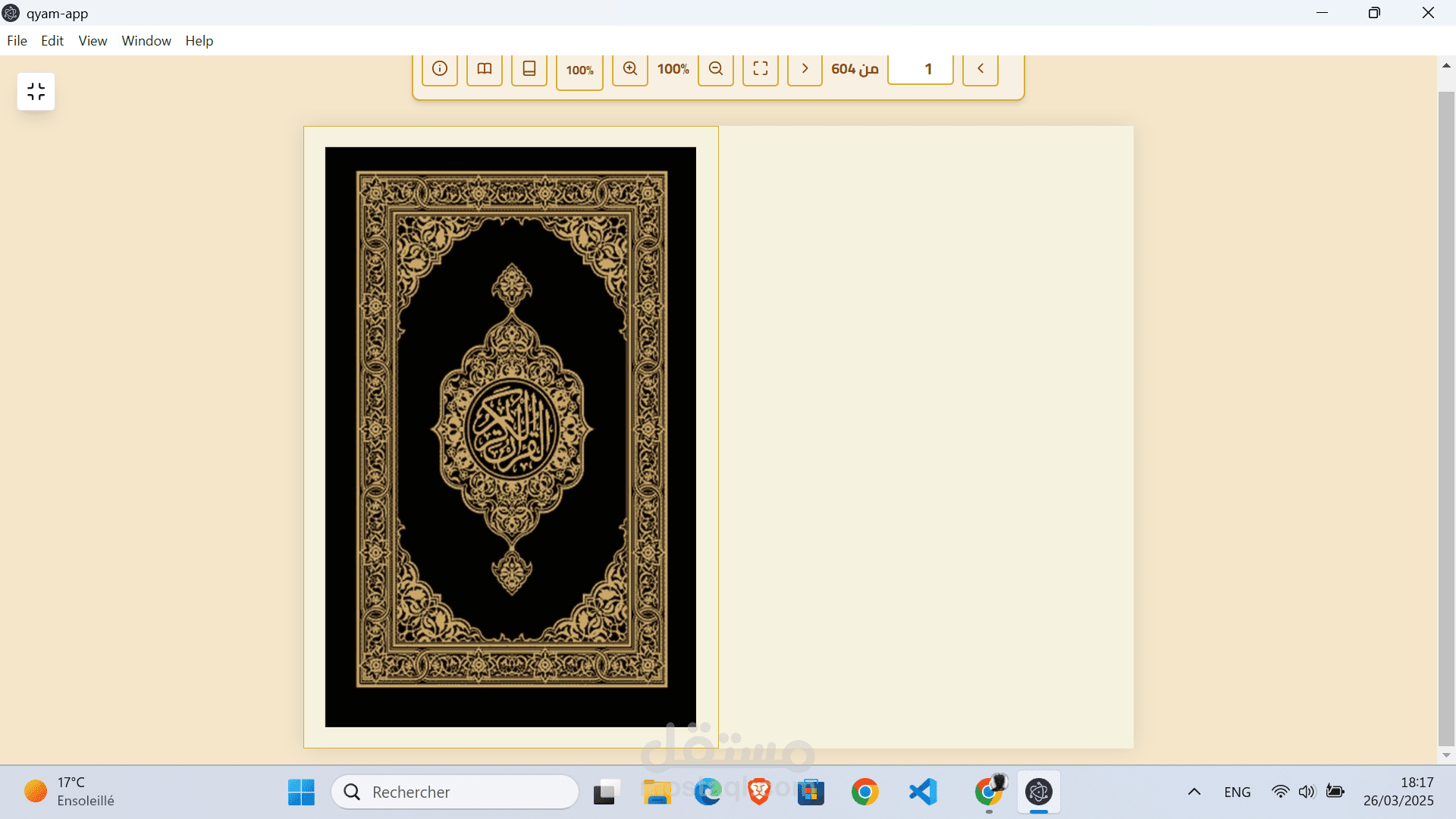Open the Window menu
This screenshot has width=1456, height=819.
[x=146, y=41]
